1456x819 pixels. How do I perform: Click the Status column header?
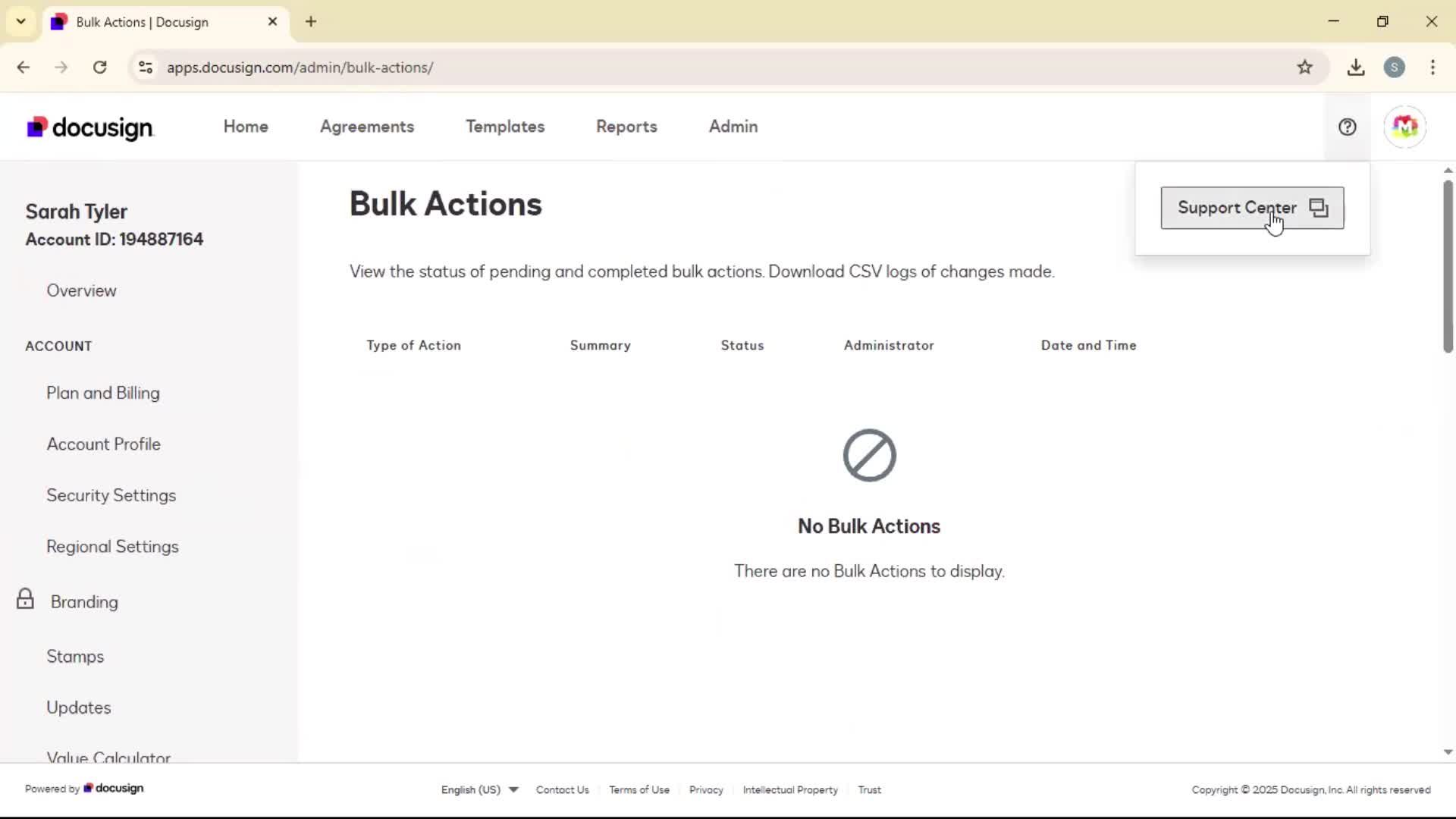point(742,345)
